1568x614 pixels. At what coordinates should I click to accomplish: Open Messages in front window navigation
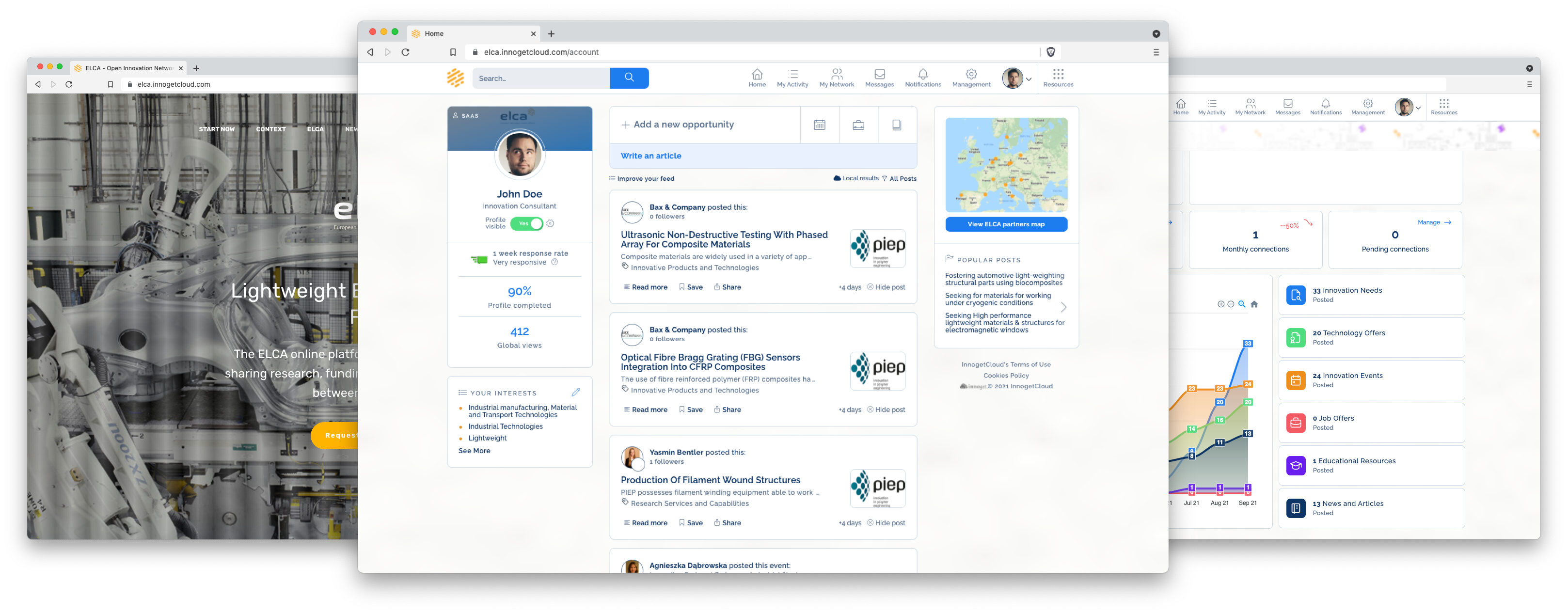[x=879, y=78]
